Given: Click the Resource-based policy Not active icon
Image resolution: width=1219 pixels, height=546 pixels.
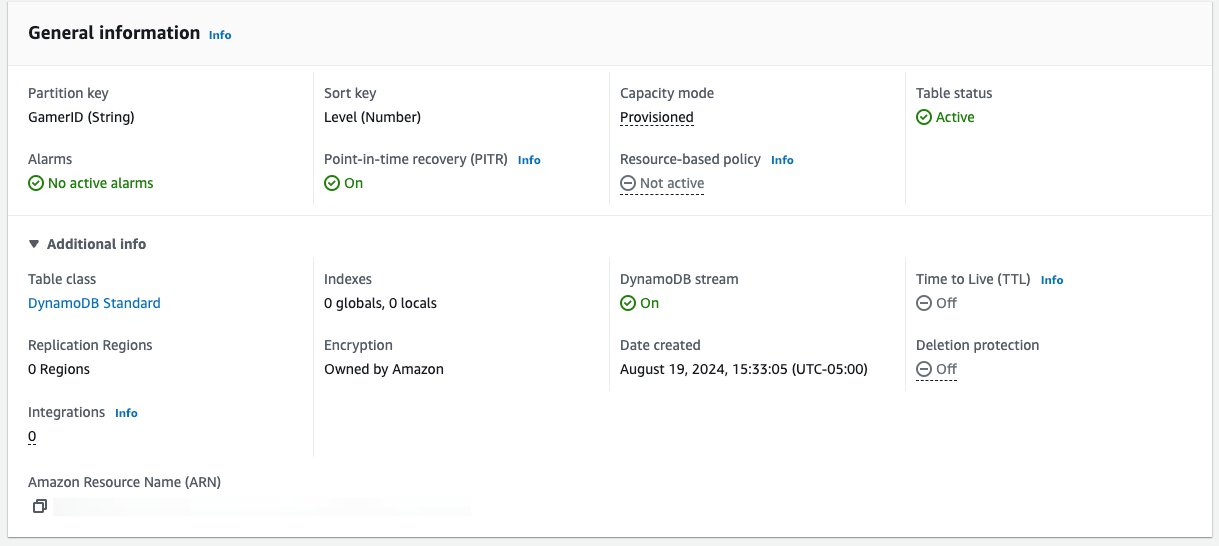Looking at the screenshot, I should [x=628, y=183].
